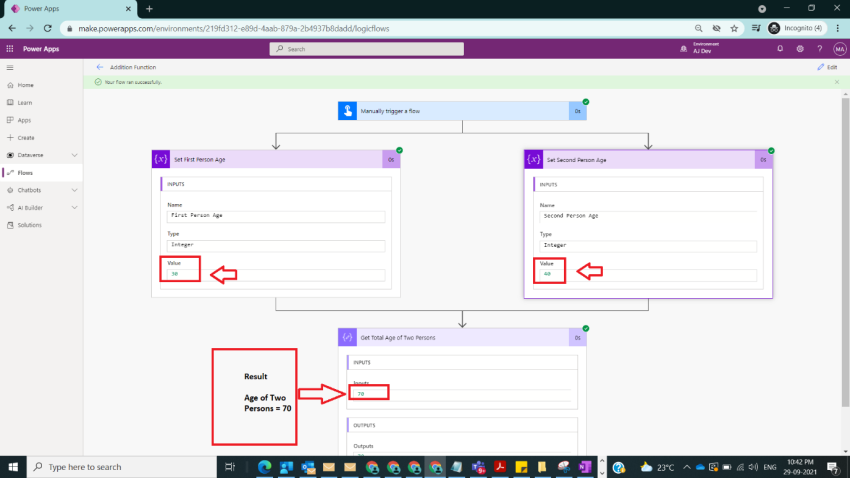Open the Environment AJ Dev picker
The height and width of the screenshot is (478, 850).
point(700,48)
